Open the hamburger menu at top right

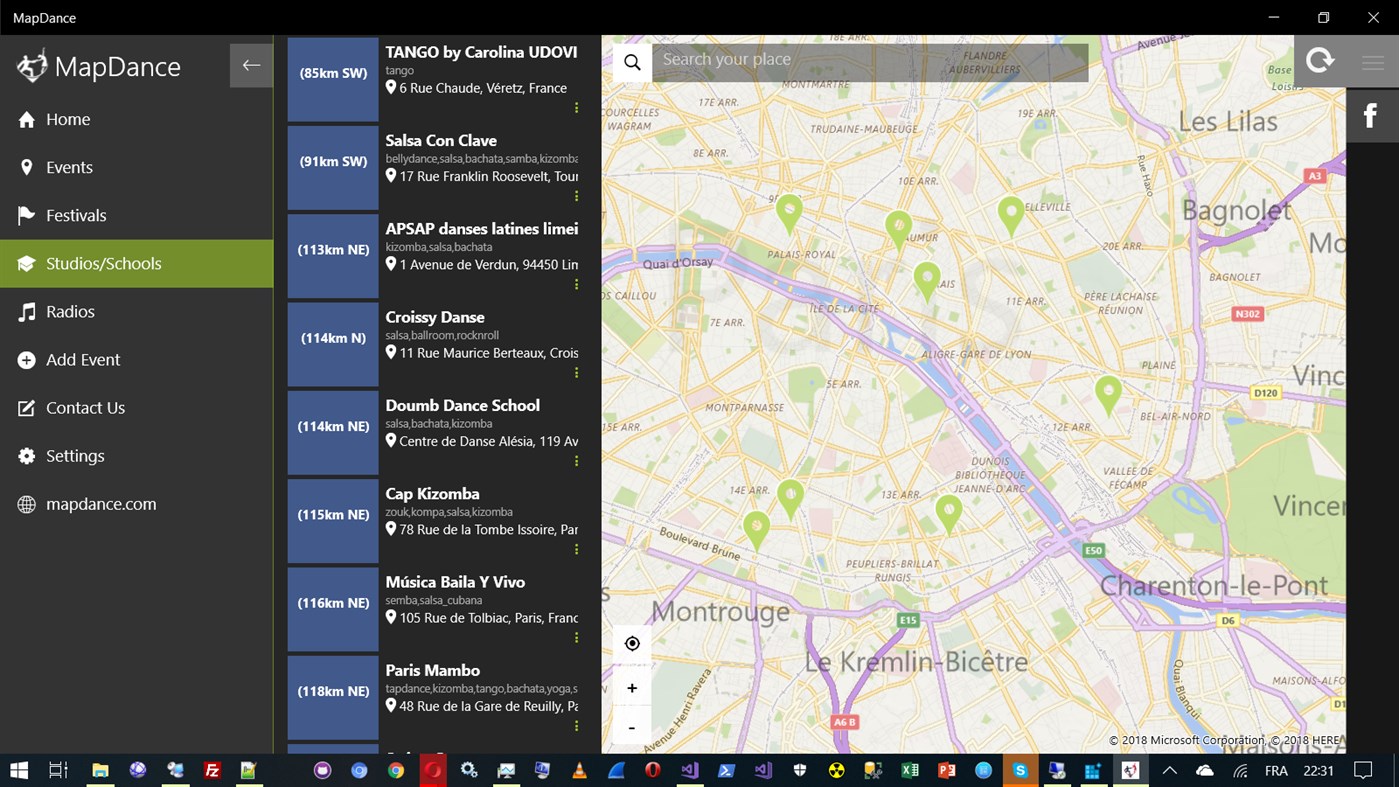1372,62
